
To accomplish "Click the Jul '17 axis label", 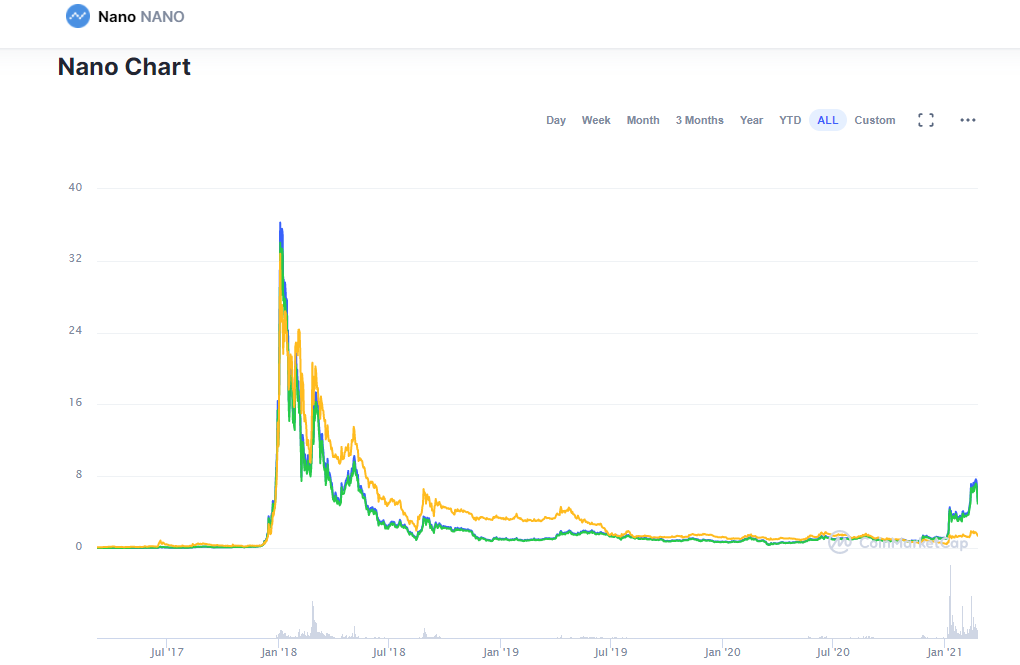I will [167, 652].
